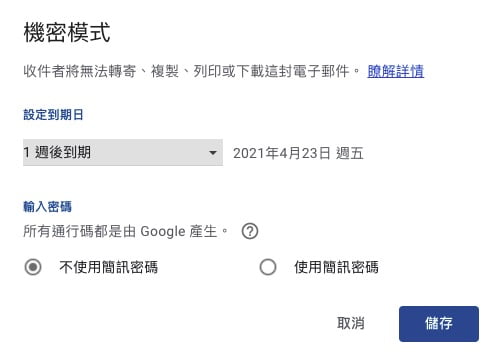Click the 輸入密碼 section heading

click(x=47, y=207)
